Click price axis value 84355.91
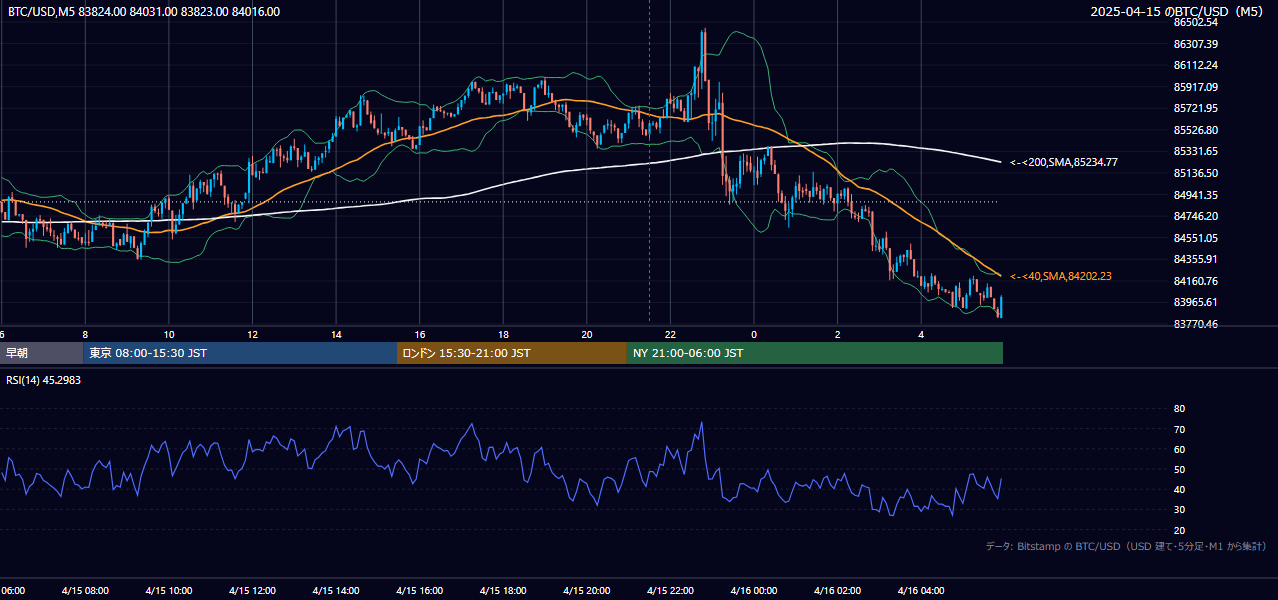1278x600 pixels. coord(1195,259)
